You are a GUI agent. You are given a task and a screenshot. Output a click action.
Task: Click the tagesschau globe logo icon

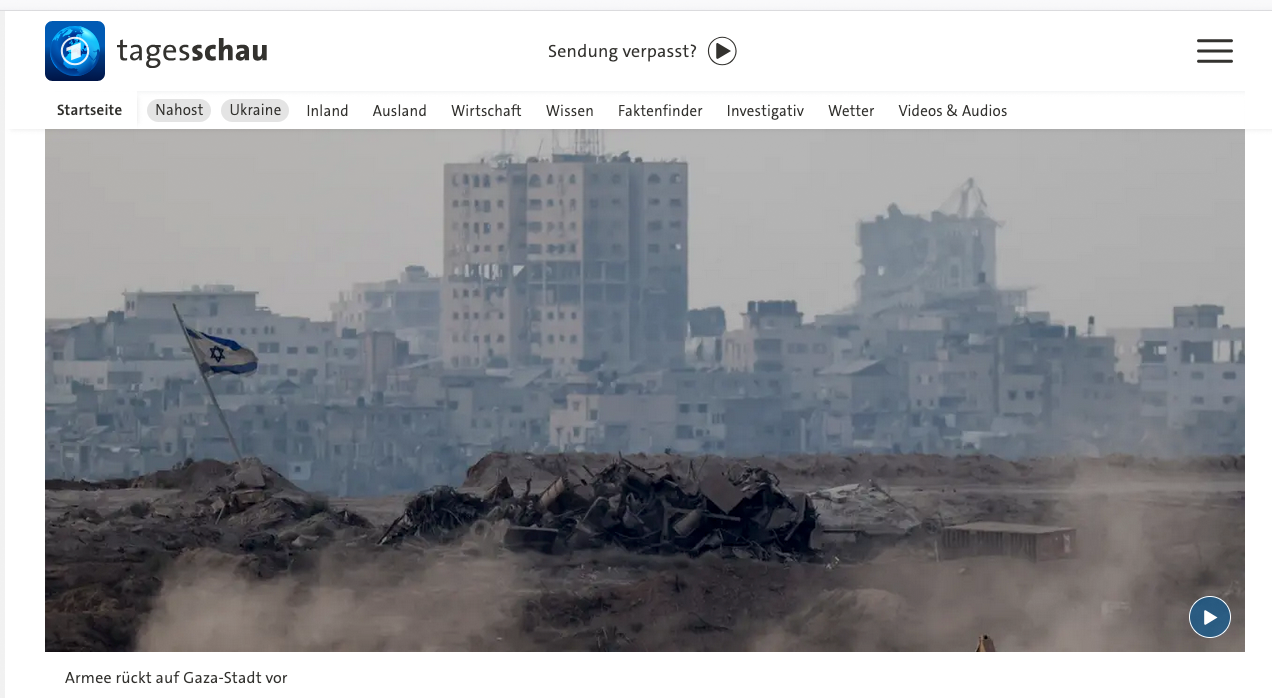pos(75,51)
